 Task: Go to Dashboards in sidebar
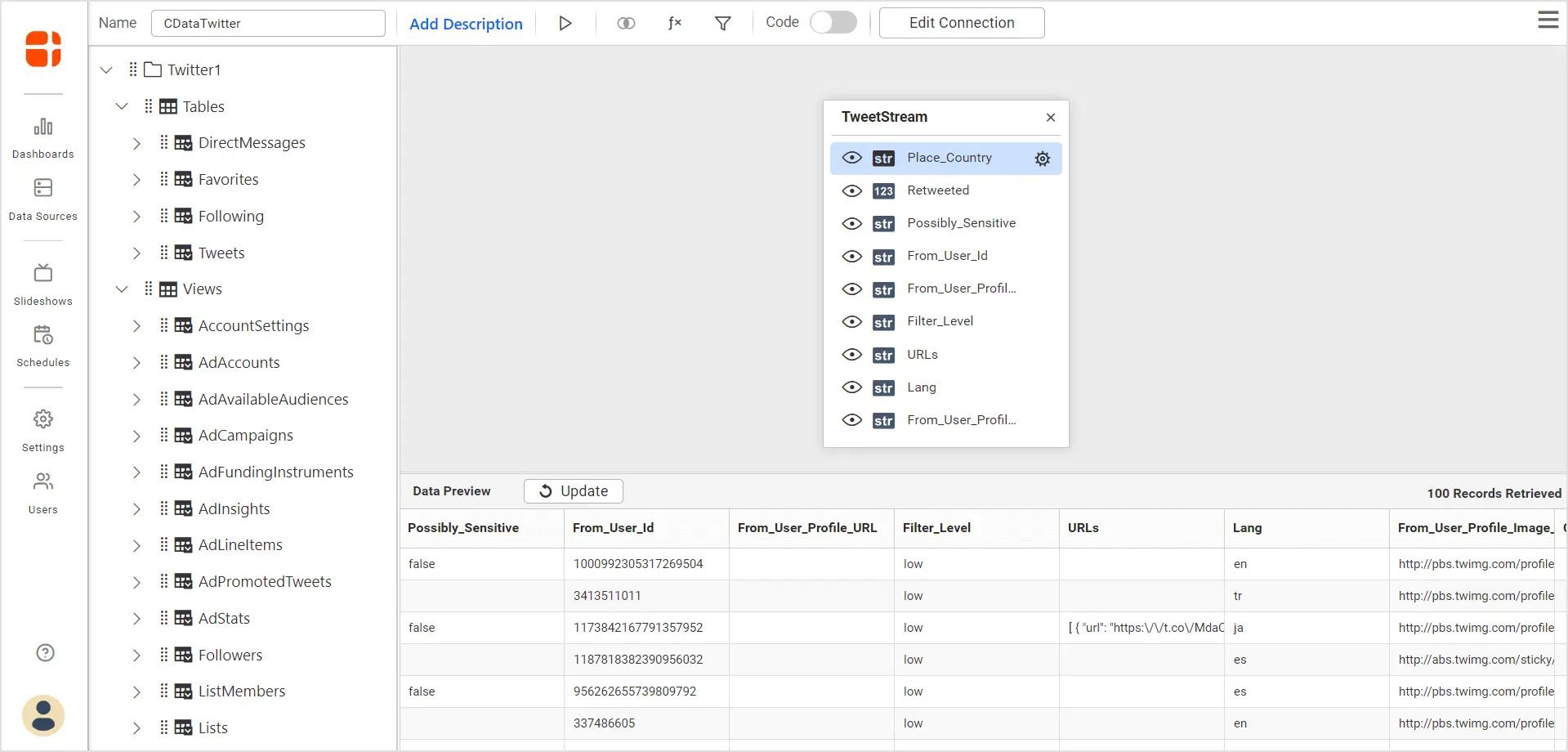[x=43, y=137]
